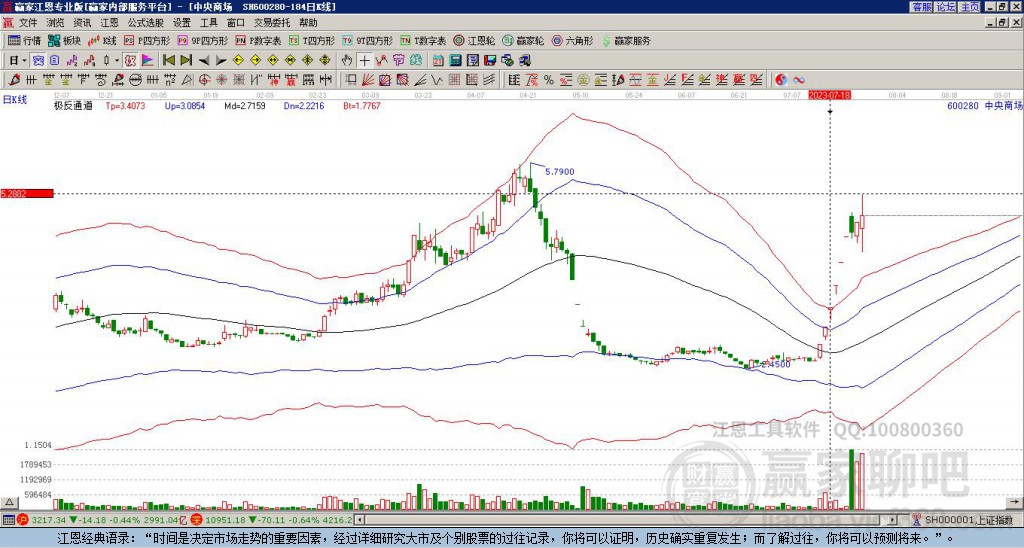The height and width of the screenshot is (548, 1024).
Task: Open the 工具 menu
Action: tap(208, 23)
